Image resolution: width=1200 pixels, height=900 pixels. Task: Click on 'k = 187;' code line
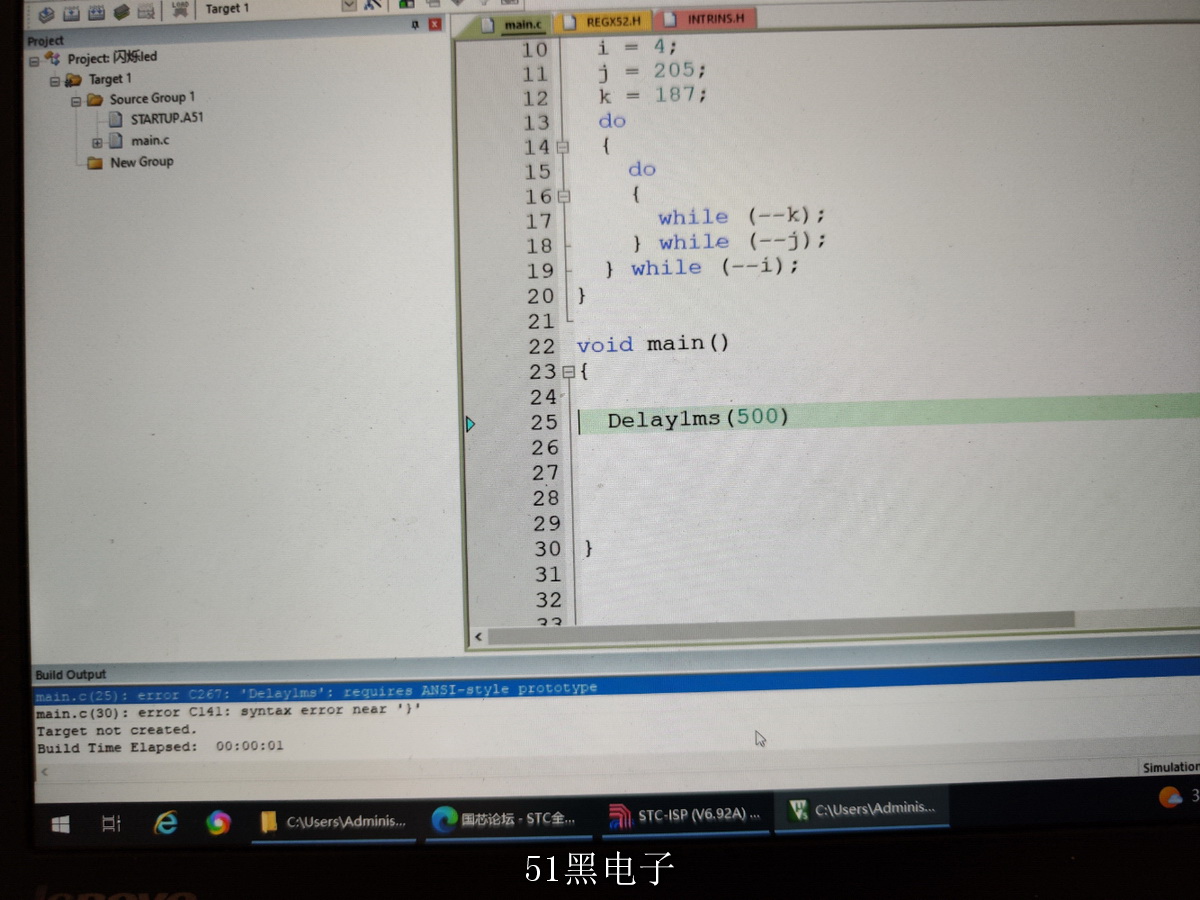652,95
